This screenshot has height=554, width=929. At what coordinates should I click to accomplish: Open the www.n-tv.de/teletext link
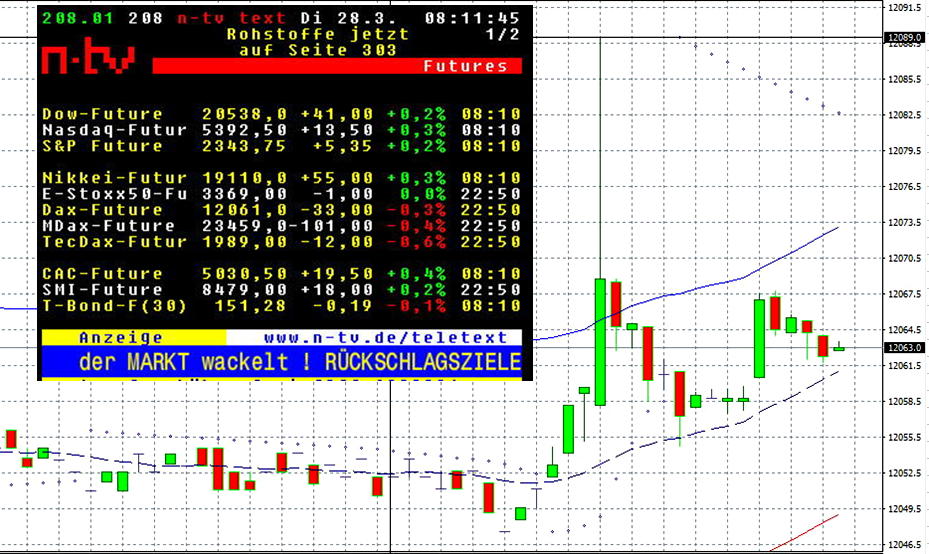pos(386,338)
